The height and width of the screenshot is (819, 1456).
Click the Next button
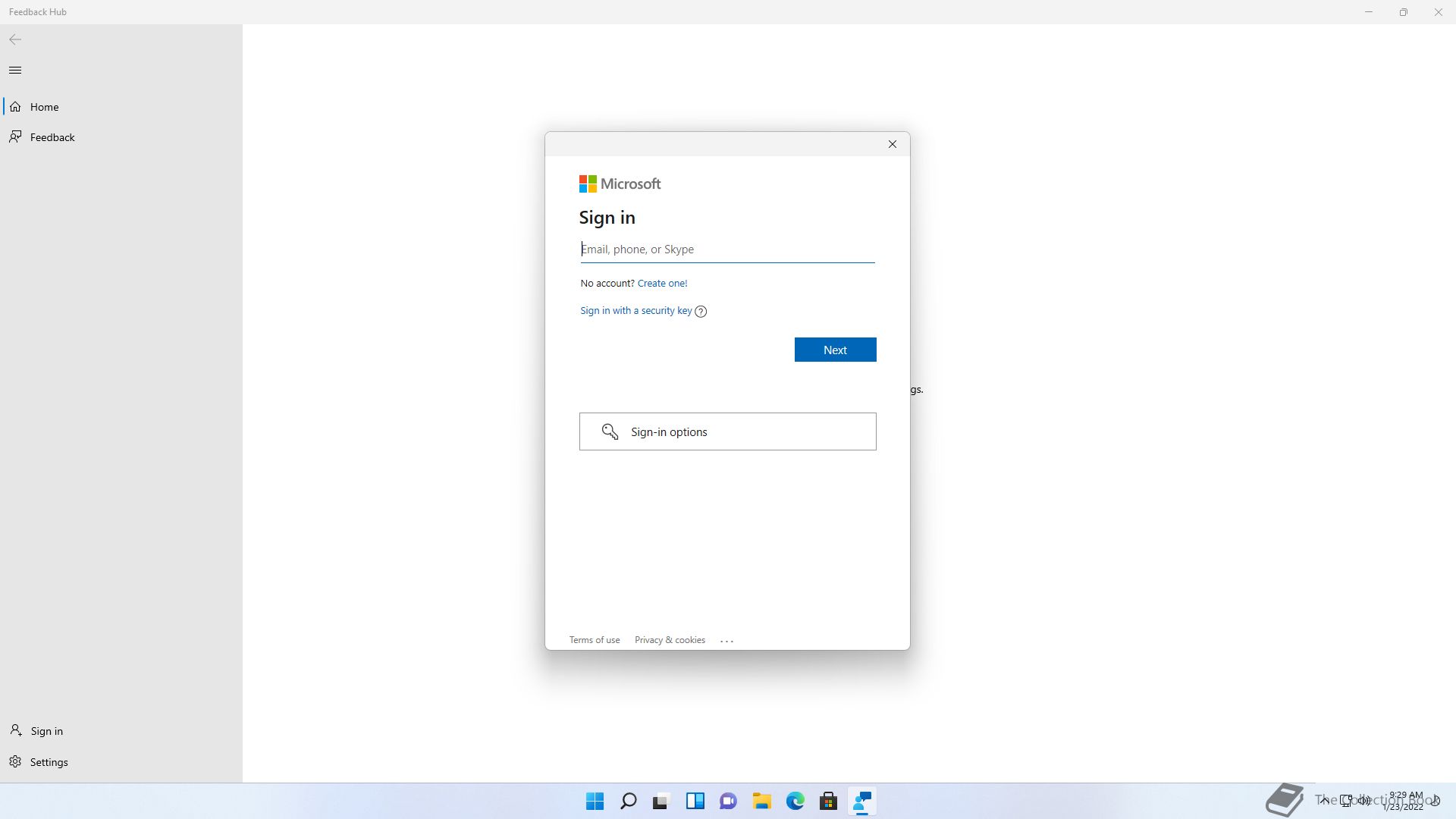pyautogui.click(x=835, y=350)
